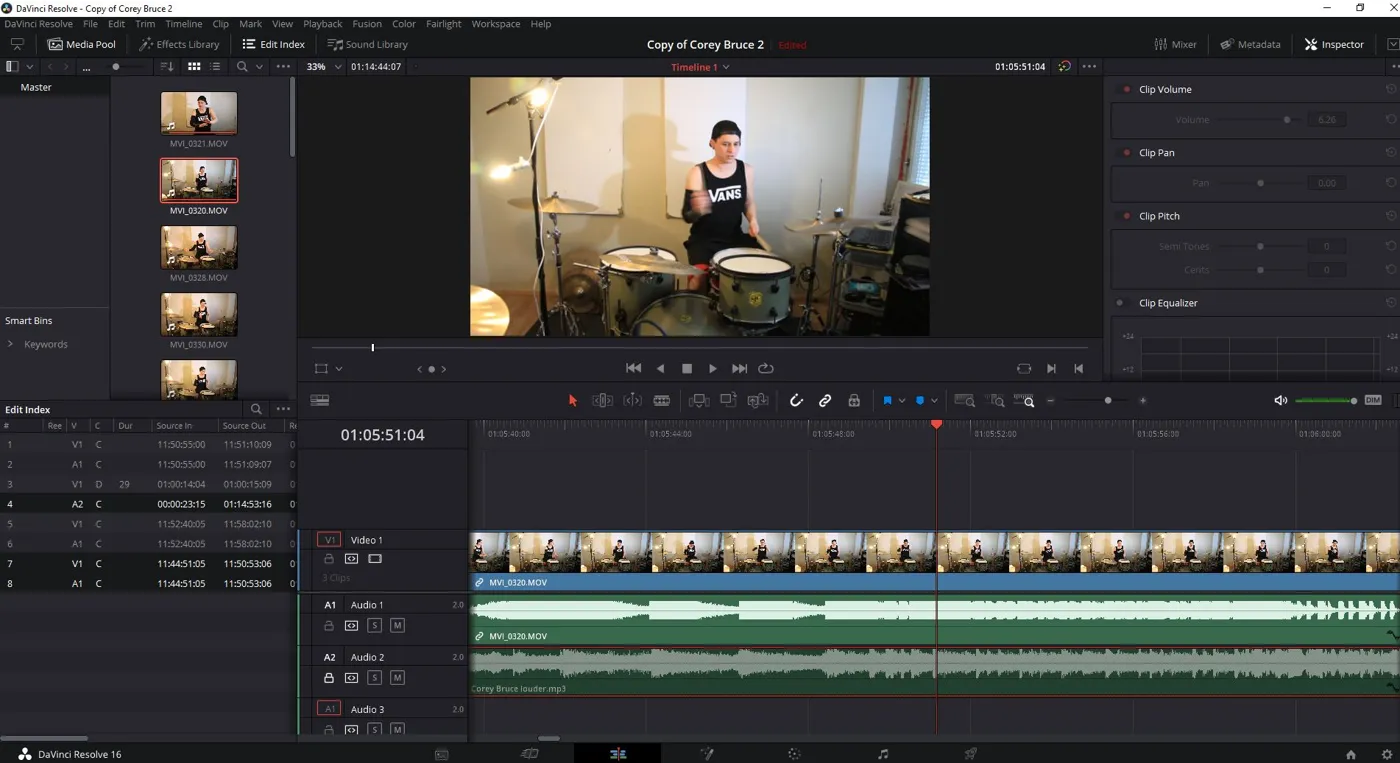Image resolution: width=1400 pixels, height=763 pixels.
Task: Select the arrow Selection Mode tool
Action: coord(573,400)
